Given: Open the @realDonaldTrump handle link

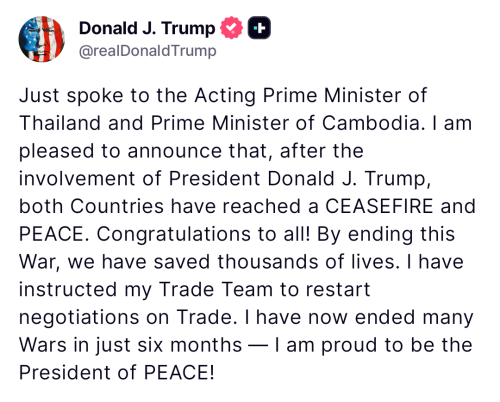Looking at the screenshot, I should pos(148,51).
